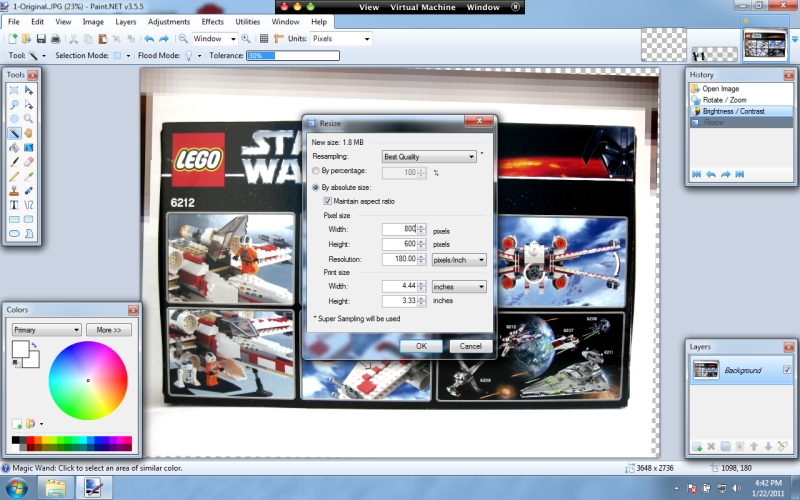The width and height of the screenshot is (800, 500).
Task: Click the Zoom In magnifier icon
Action: click(246, 39)
